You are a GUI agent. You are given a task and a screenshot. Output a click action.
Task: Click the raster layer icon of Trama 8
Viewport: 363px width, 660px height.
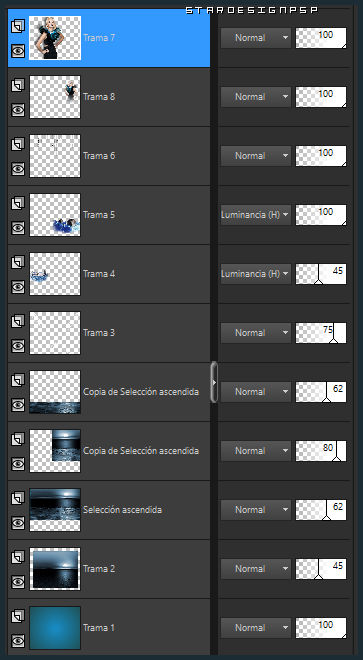(x=18, y=85)
